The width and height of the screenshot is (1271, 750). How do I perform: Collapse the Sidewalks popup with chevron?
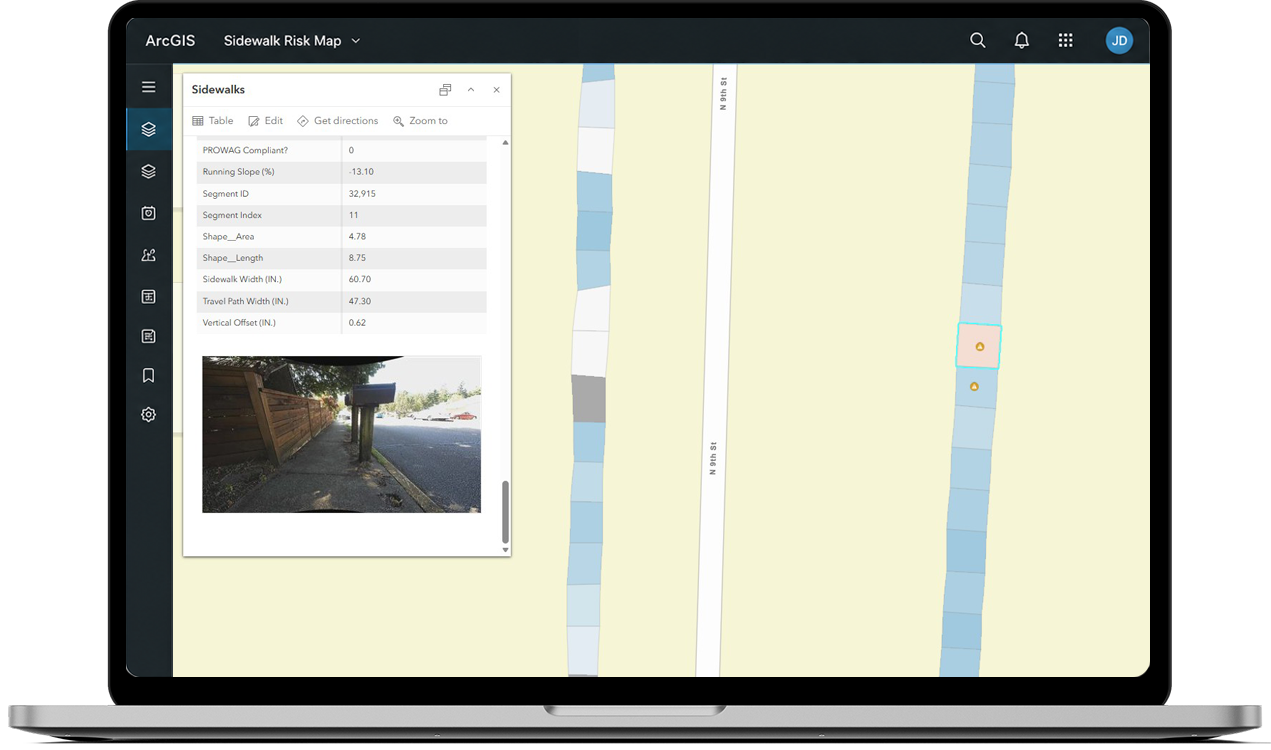[471, 90]
